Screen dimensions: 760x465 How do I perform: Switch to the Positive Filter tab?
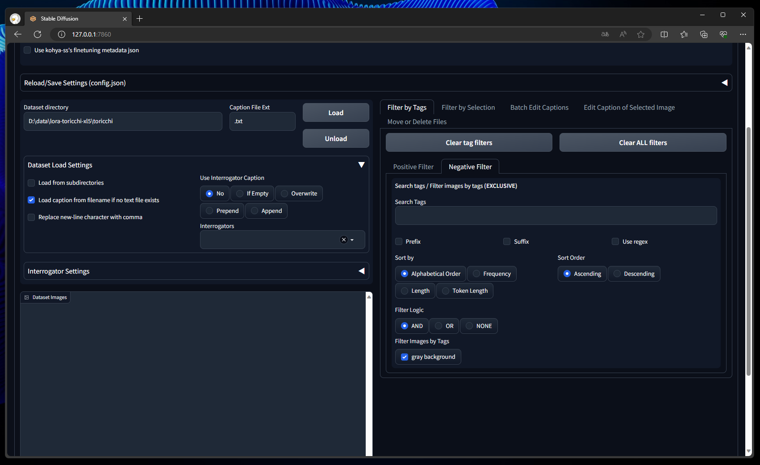click(413, 167)
